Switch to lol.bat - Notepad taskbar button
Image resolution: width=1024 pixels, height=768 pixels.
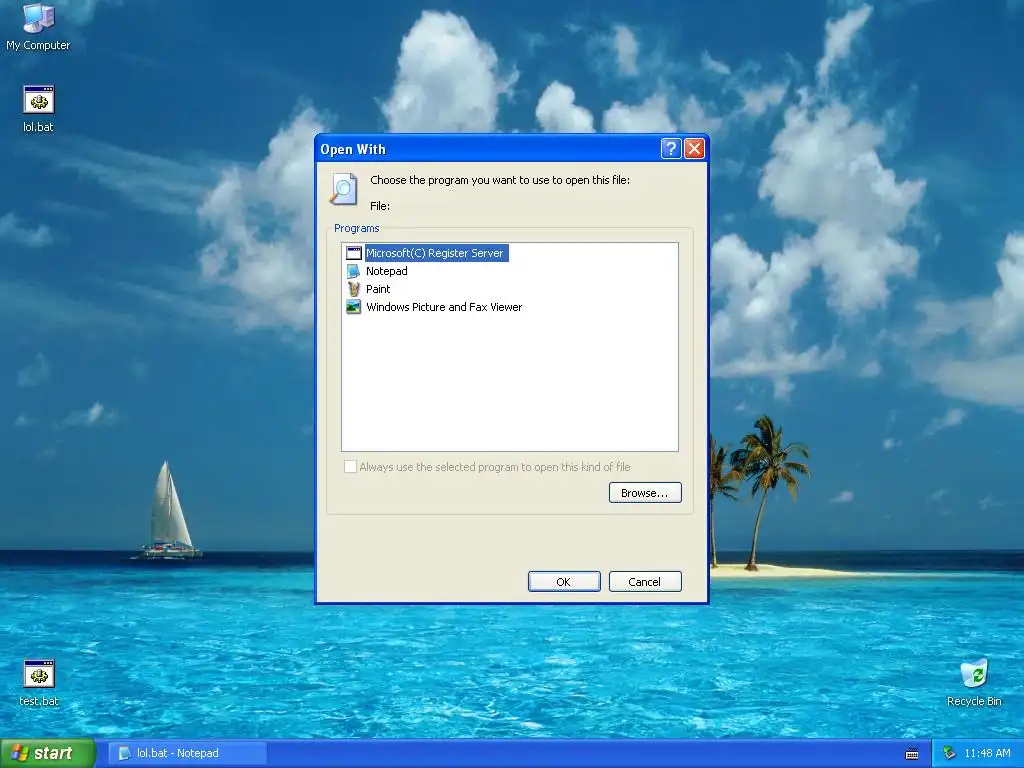(187, 754)
